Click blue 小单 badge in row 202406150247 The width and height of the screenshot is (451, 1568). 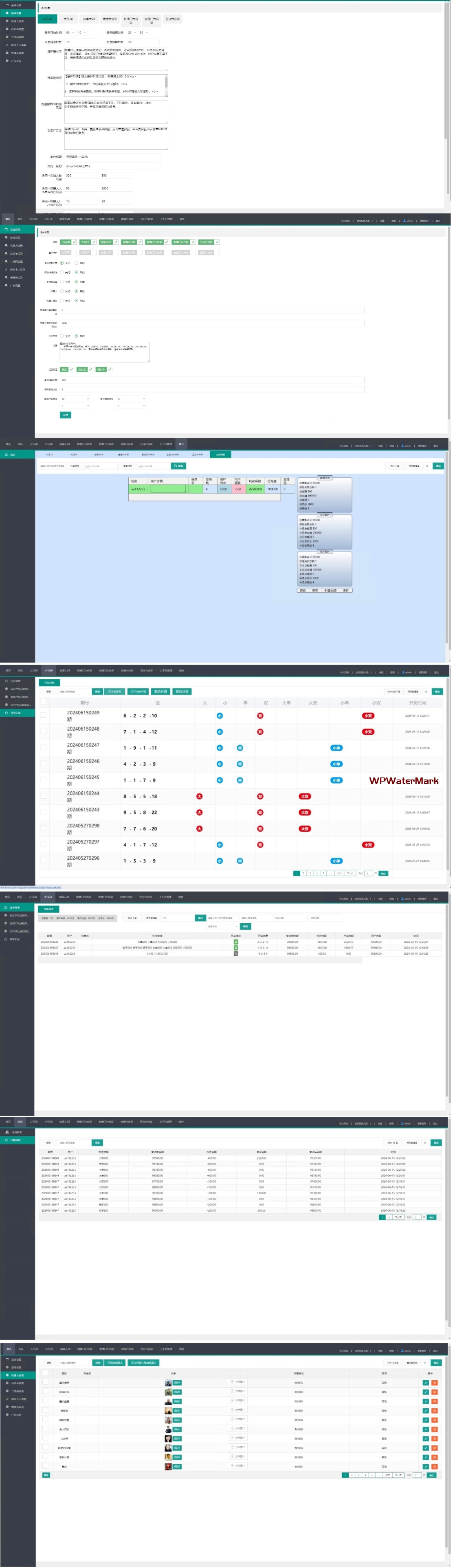coord(336,748)
